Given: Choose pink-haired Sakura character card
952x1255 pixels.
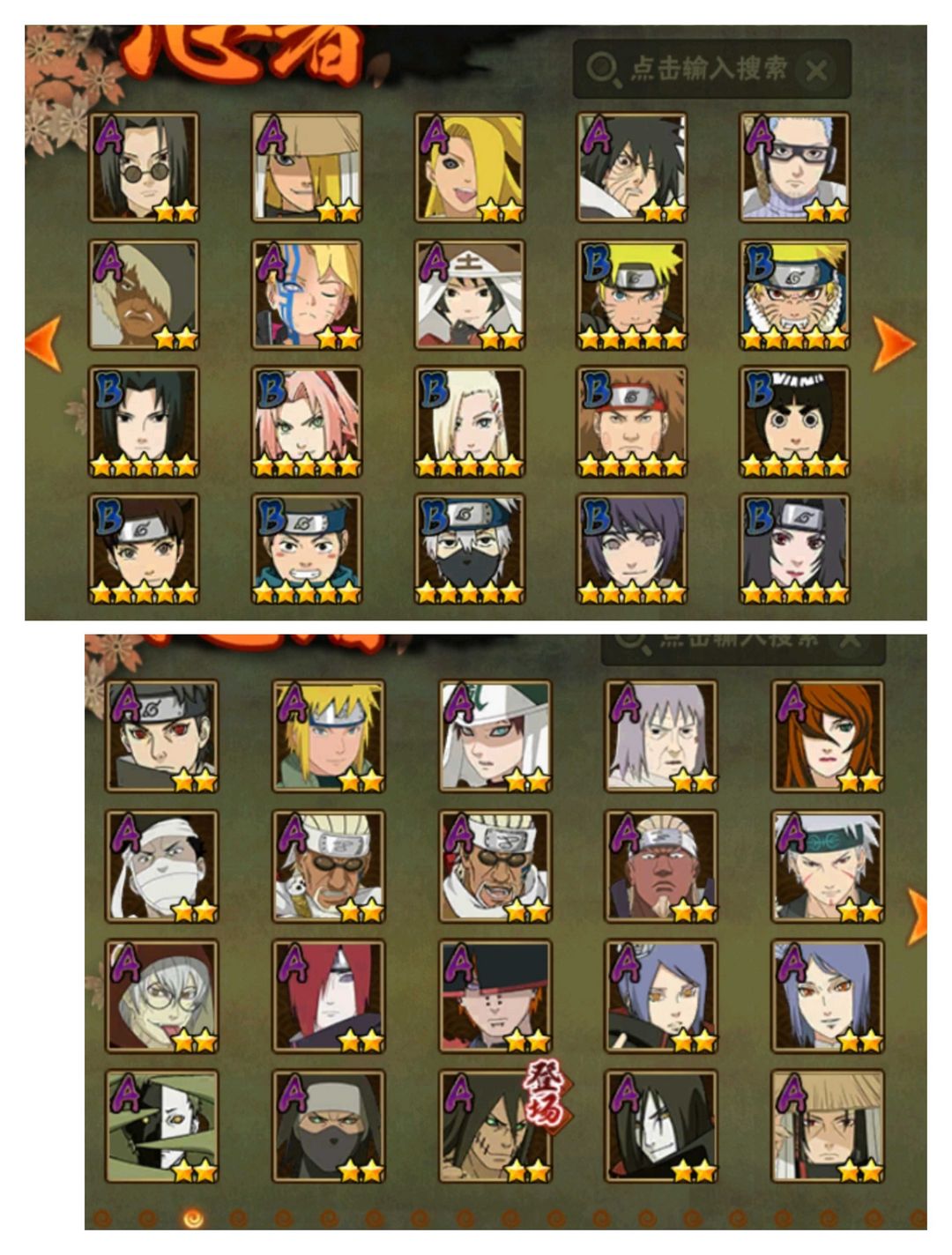Looking at the screenshot, I should tap(306, 422).
